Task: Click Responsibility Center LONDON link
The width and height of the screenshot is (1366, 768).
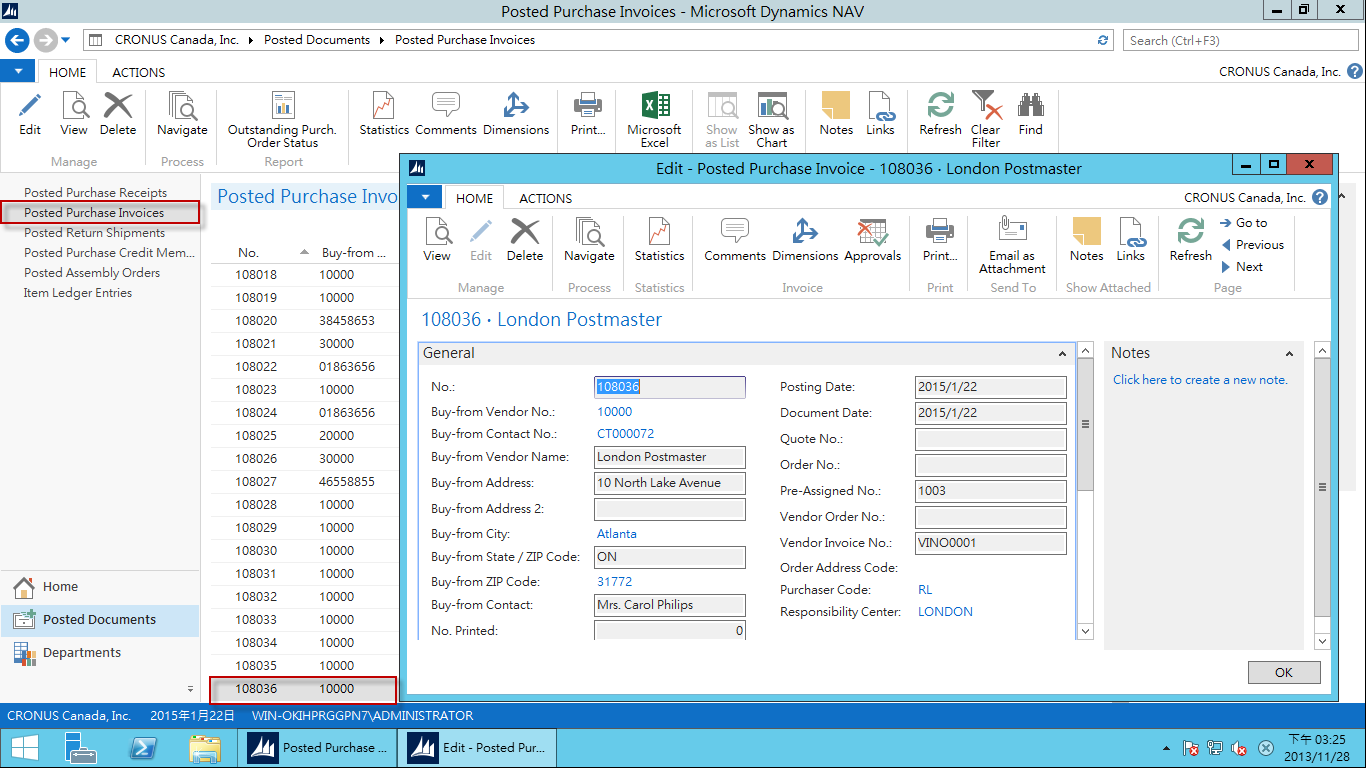Action: (945, 612)
